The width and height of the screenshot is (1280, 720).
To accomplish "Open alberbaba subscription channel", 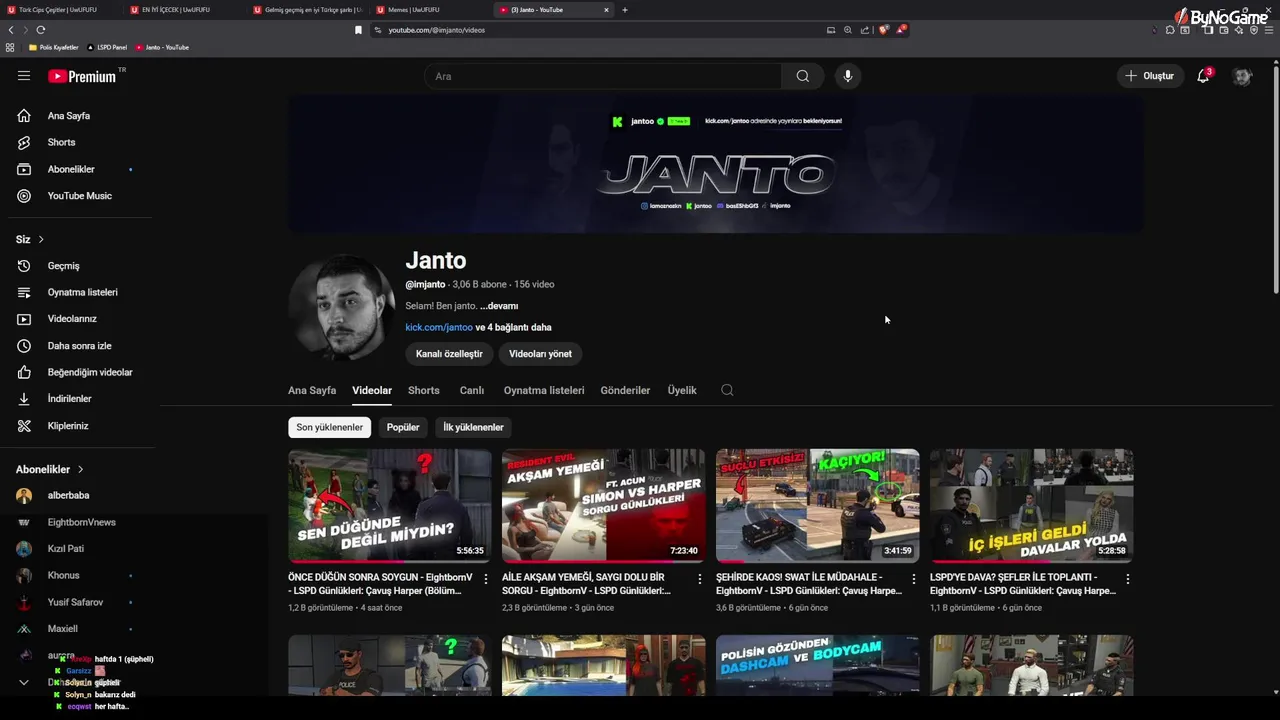I will pyautogui.click(x=68, y=495).
